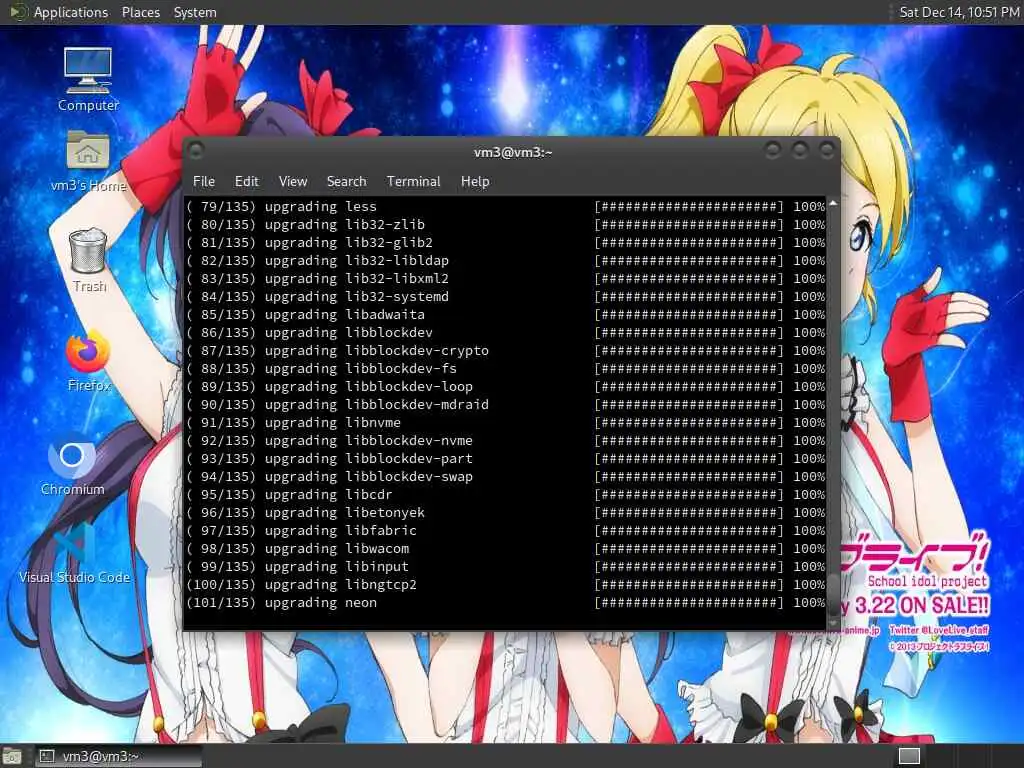This screenshot has width=1024, height=768.
Task: Click the terminal scrollbar up arrow
Action: coord(833,204)
